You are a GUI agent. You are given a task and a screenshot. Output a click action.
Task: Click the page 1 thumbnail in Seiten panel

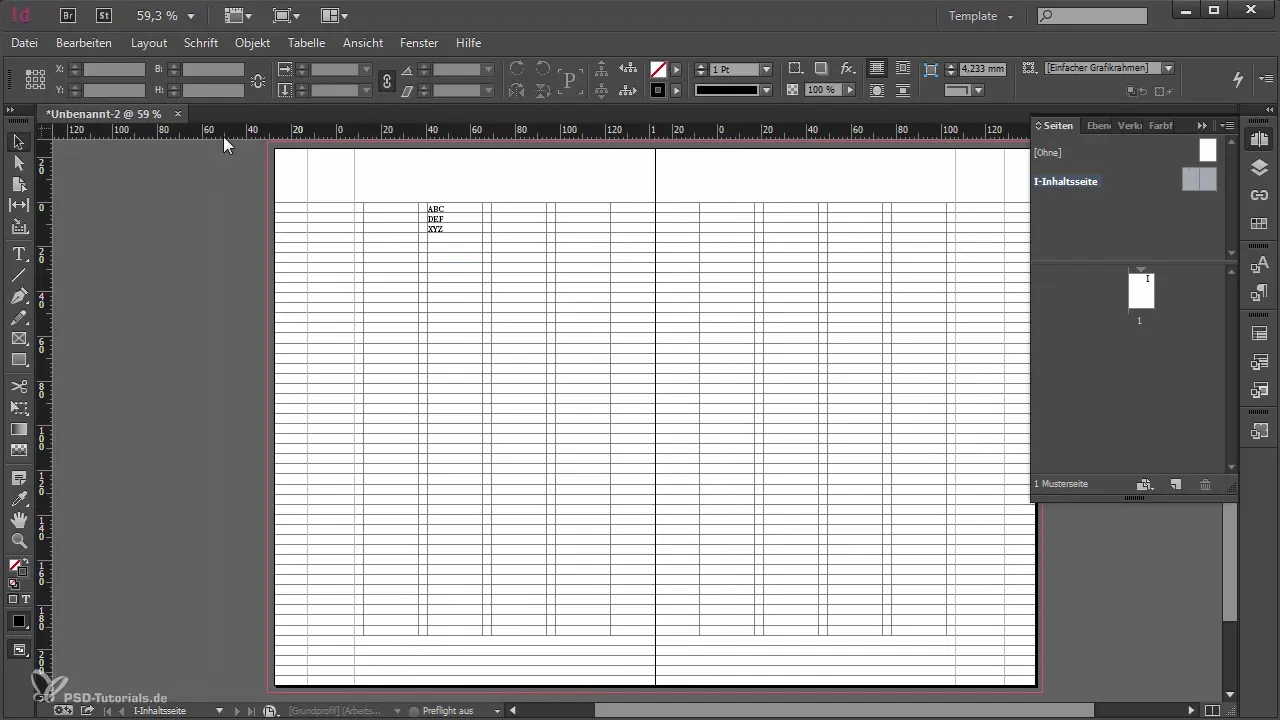tap(1141, 291)
